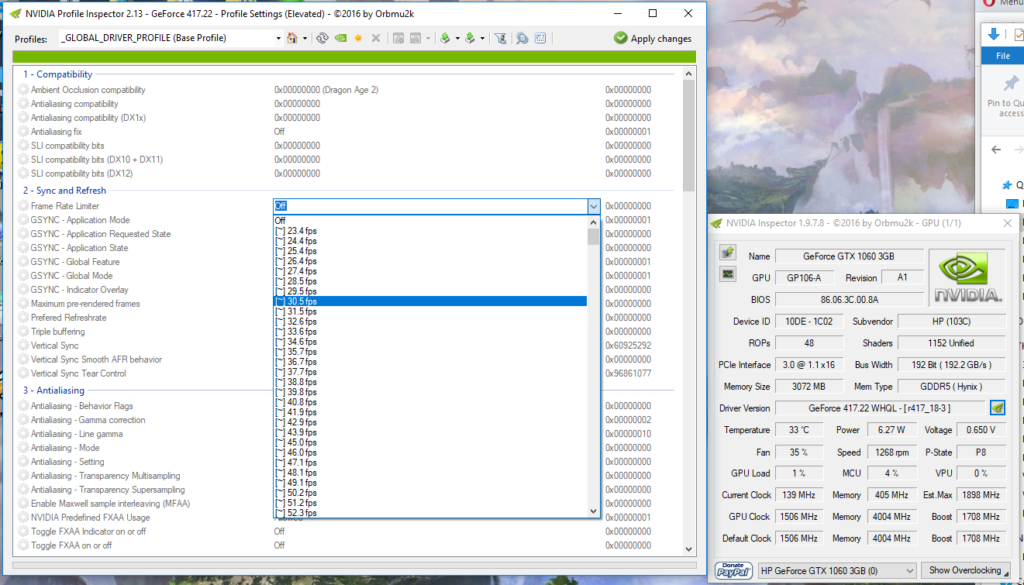Select the Maximum pre-rendered frames row
This screenshot has width=1024, height=585.
click(346, 304)
